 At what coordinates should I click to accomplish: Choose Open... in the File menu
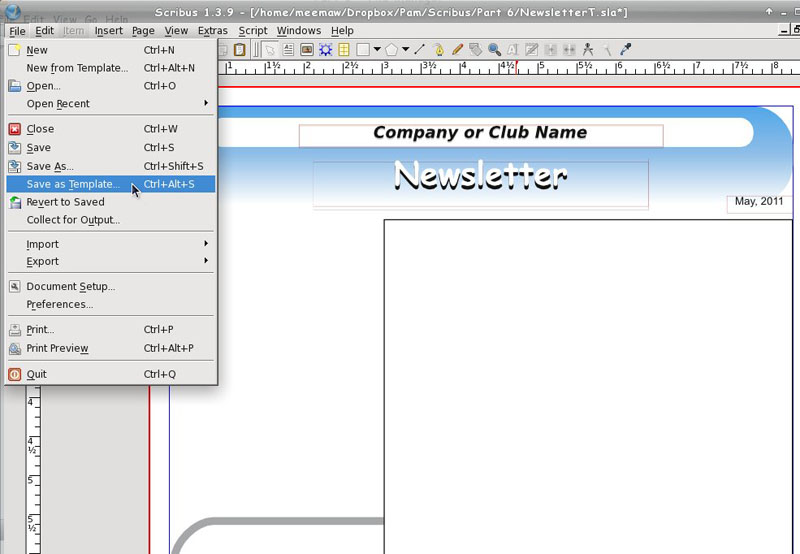tap(111, 86)
